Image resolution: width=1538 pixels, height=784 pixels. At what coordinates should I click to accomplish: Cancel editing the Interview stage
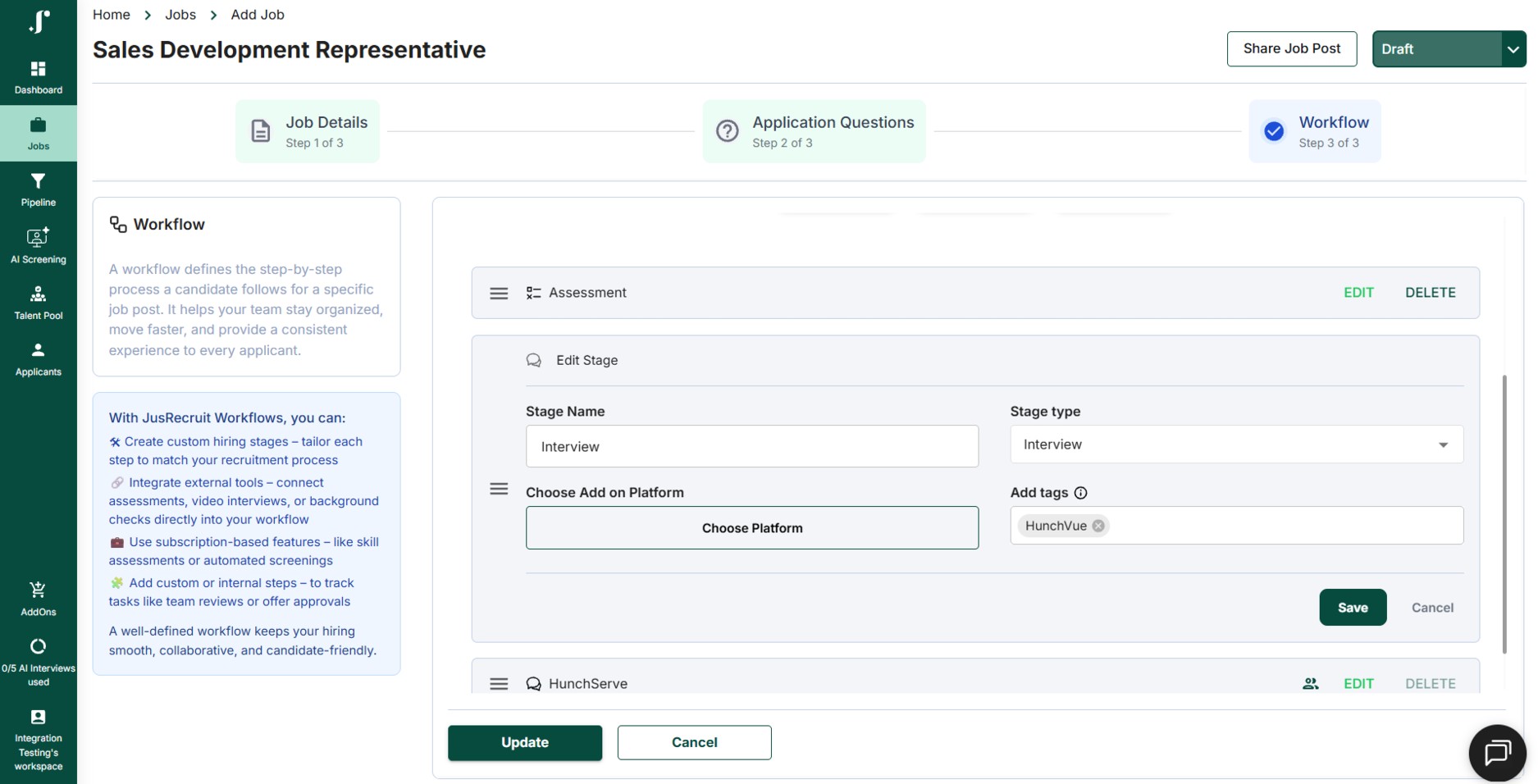(x=1432, y=608)
